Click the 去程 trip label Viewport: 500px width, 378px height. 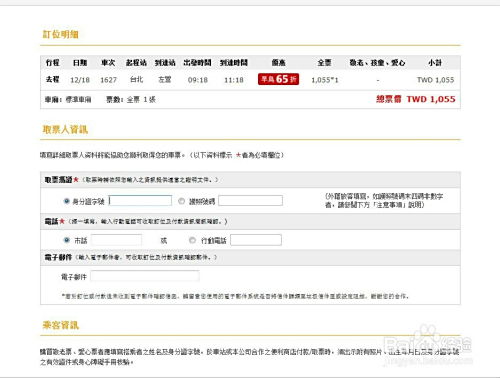(52, 79)
